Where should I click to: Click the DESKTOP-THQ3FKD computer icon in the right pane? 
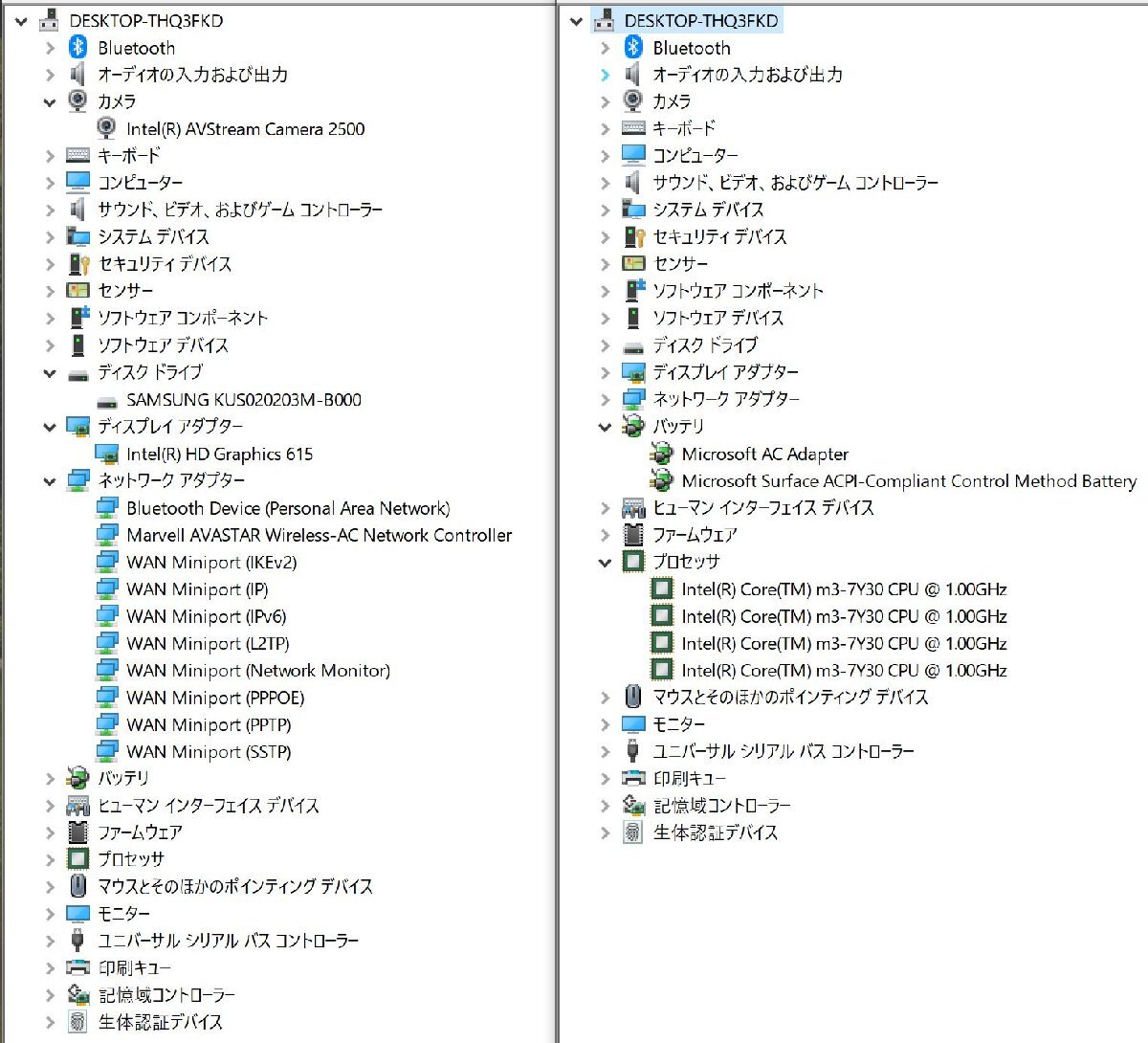pos(605,20)
